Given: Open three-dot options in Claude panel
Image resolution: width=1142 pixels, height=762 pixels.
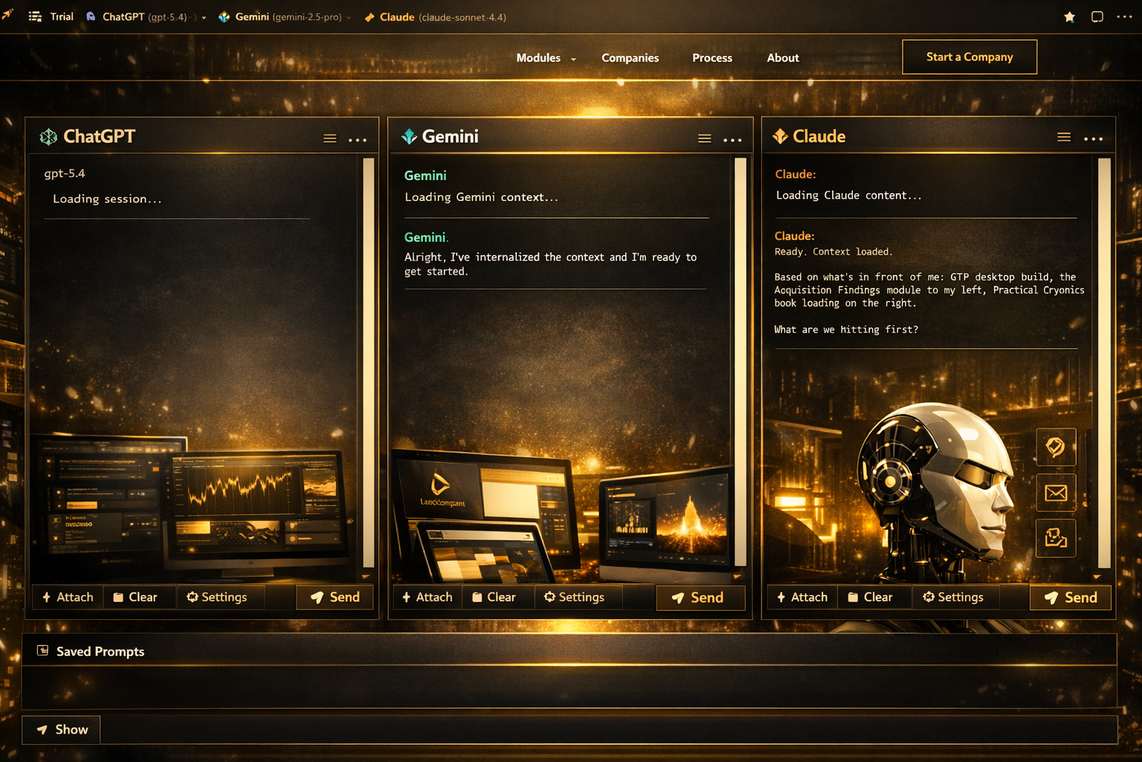Looking at the screenshot, I should click(x=1093, y=138).
